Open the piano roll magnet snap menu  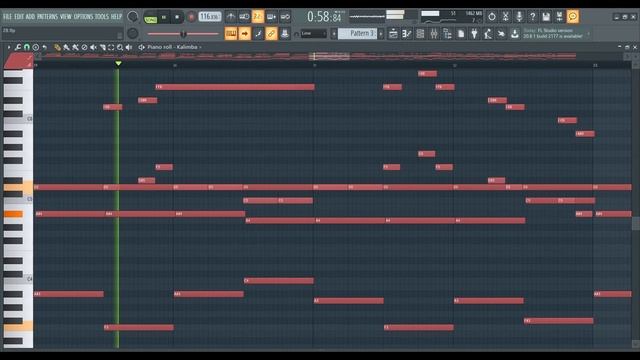click(x=27, y=47)
